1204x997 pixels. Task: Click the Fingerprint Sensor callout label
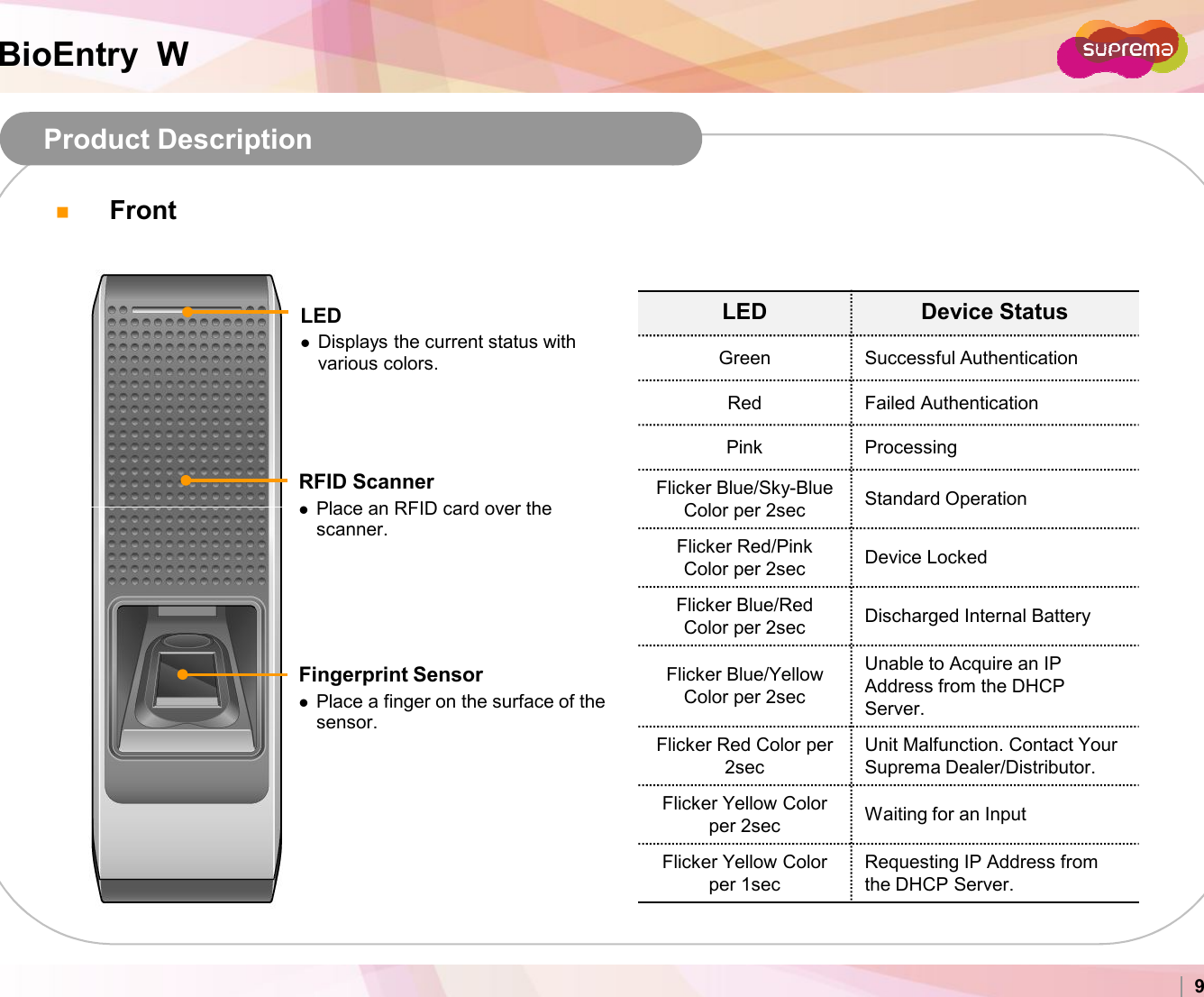(x=390, y=674)
